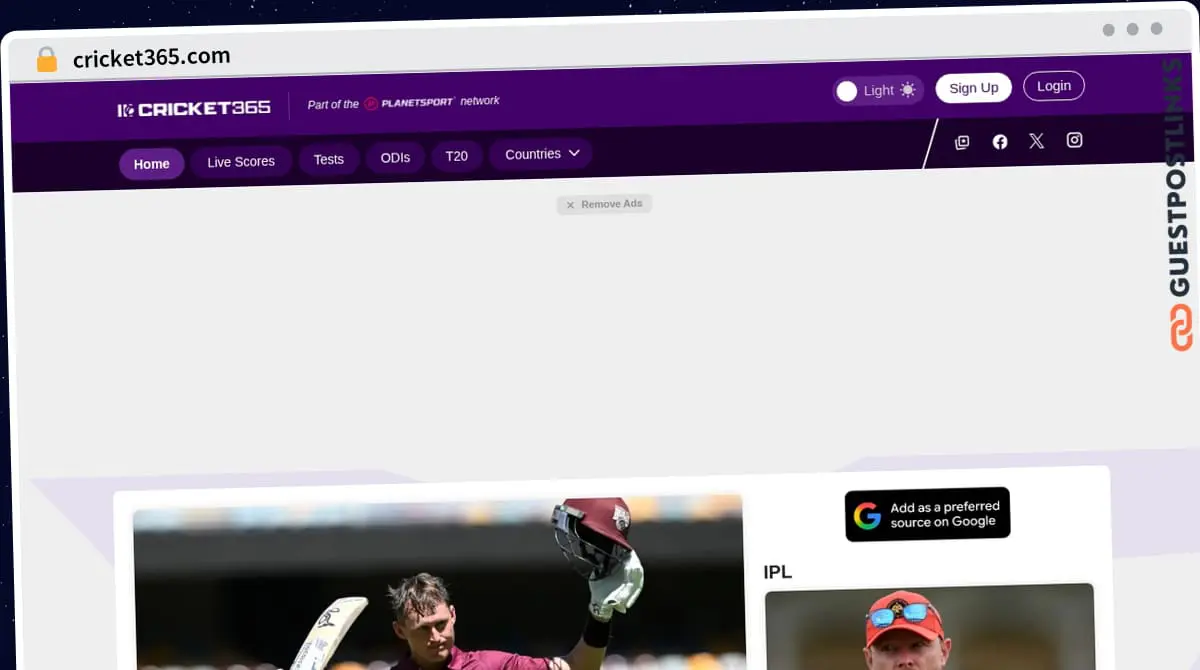The image size is (1200, 670).
Task: Click the Login button
Action: click(1053, 86)
